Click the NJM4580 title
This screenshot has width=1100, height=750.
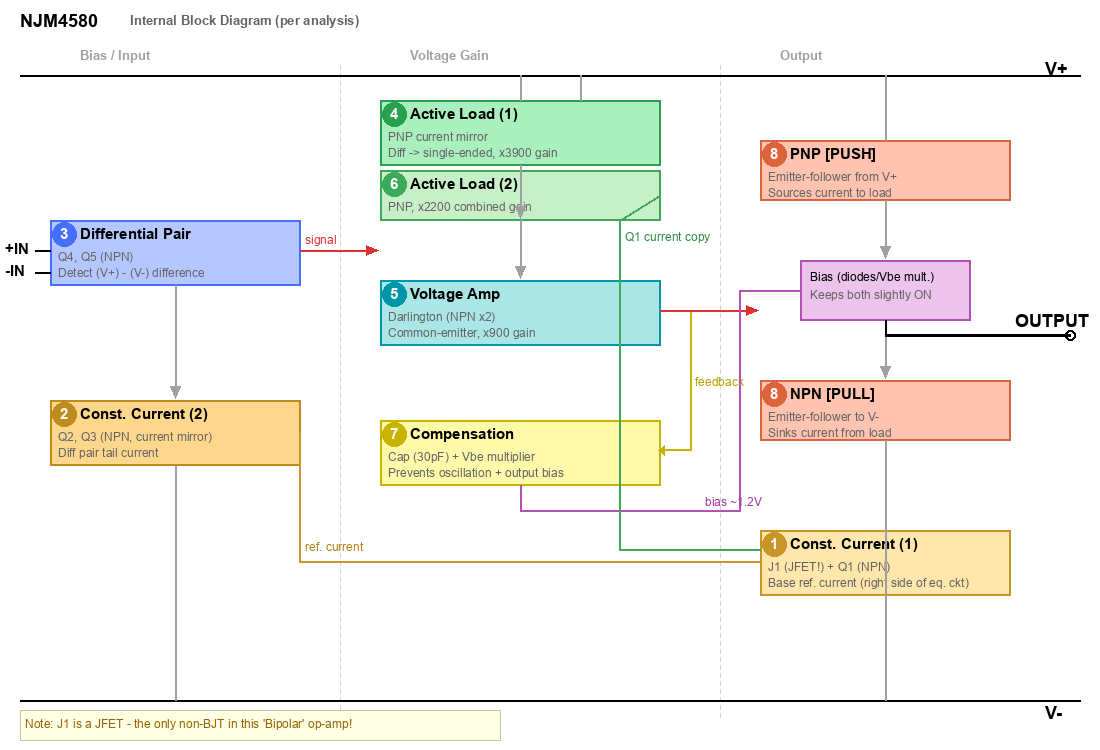click(59, 20)
